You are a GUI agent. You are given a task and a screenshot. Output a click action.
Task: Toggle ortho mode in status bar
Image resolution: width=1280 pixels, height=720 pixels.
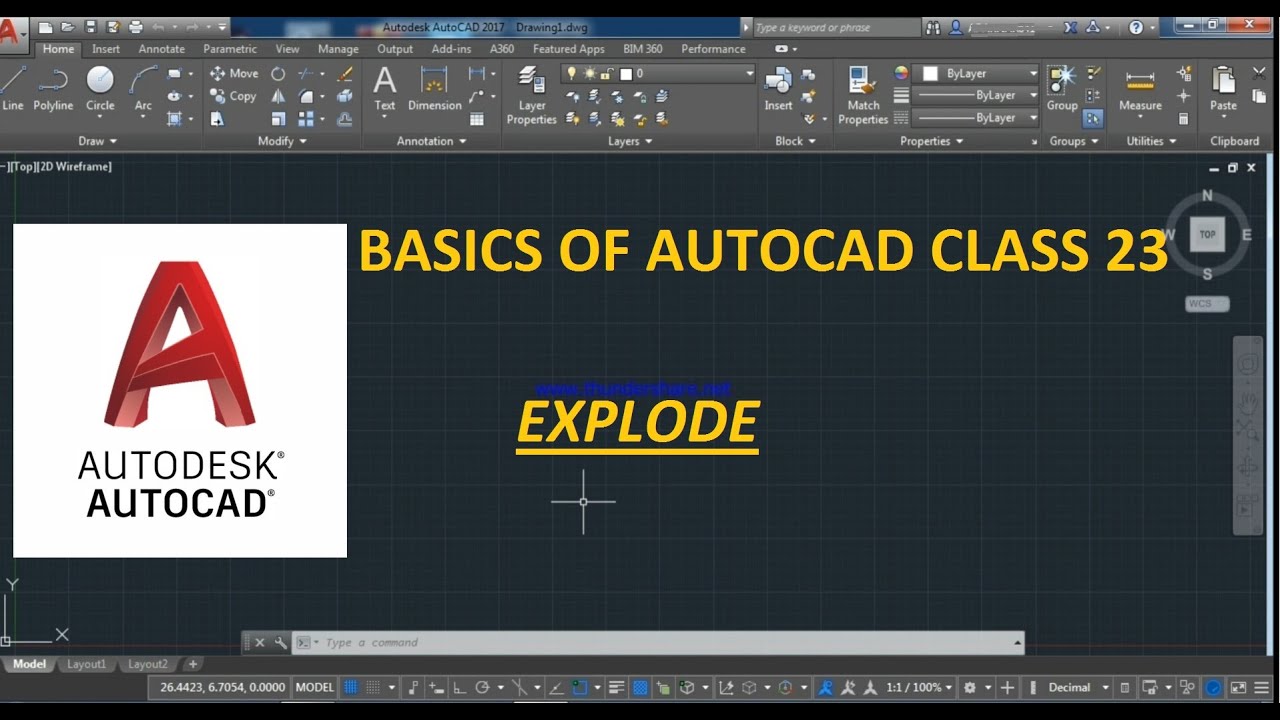[460, 687]
